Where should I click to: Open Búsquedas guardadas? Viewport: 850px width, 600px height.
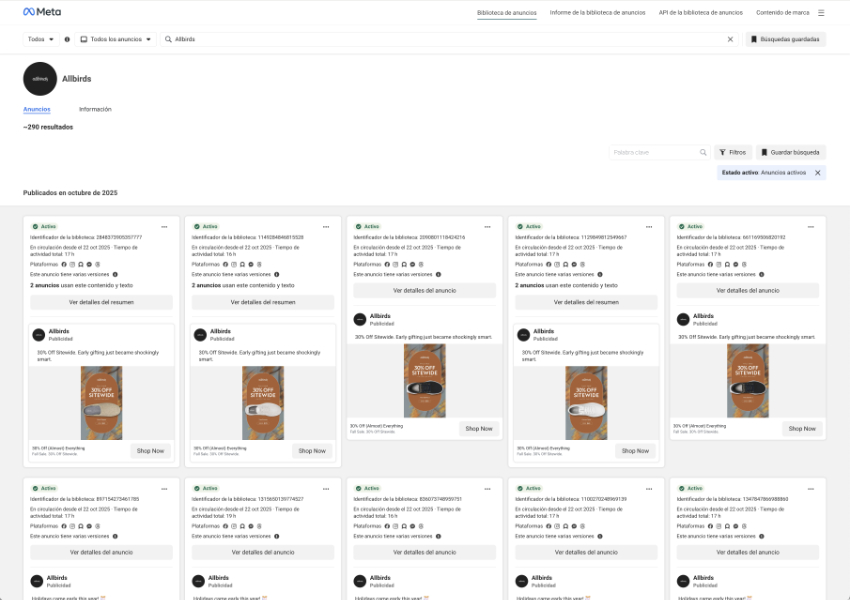pos(785,39)
